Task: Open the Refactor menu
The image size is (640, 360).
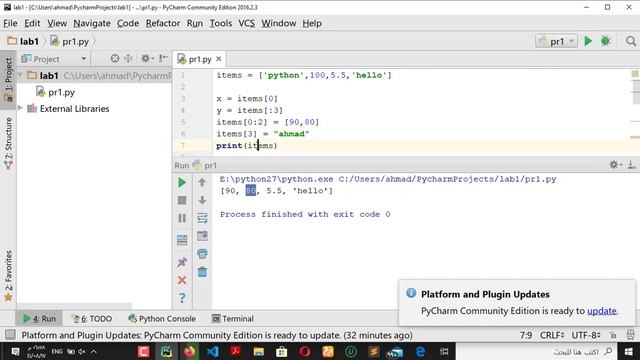Action: [x=163, y=23]
